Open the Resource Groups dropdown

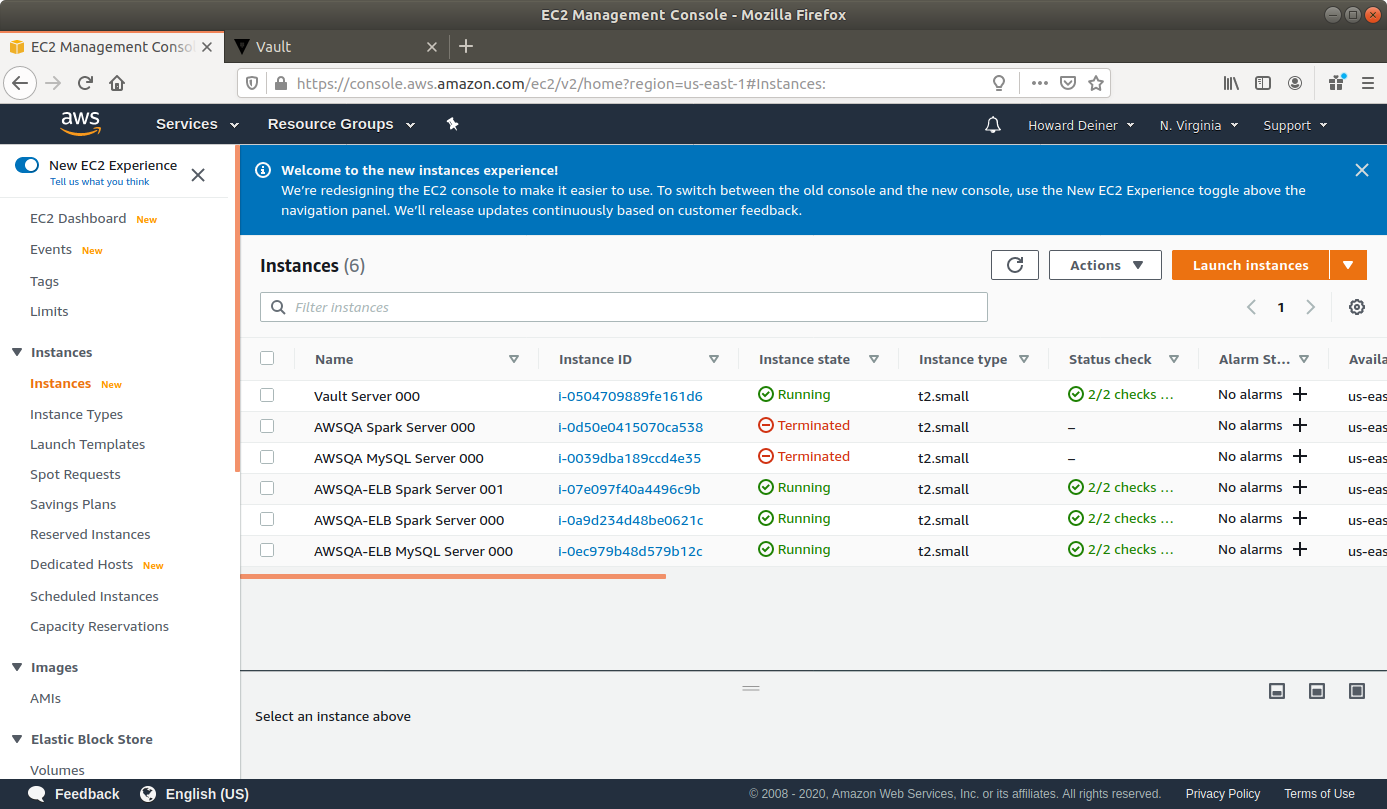click(x=342, y=124)
